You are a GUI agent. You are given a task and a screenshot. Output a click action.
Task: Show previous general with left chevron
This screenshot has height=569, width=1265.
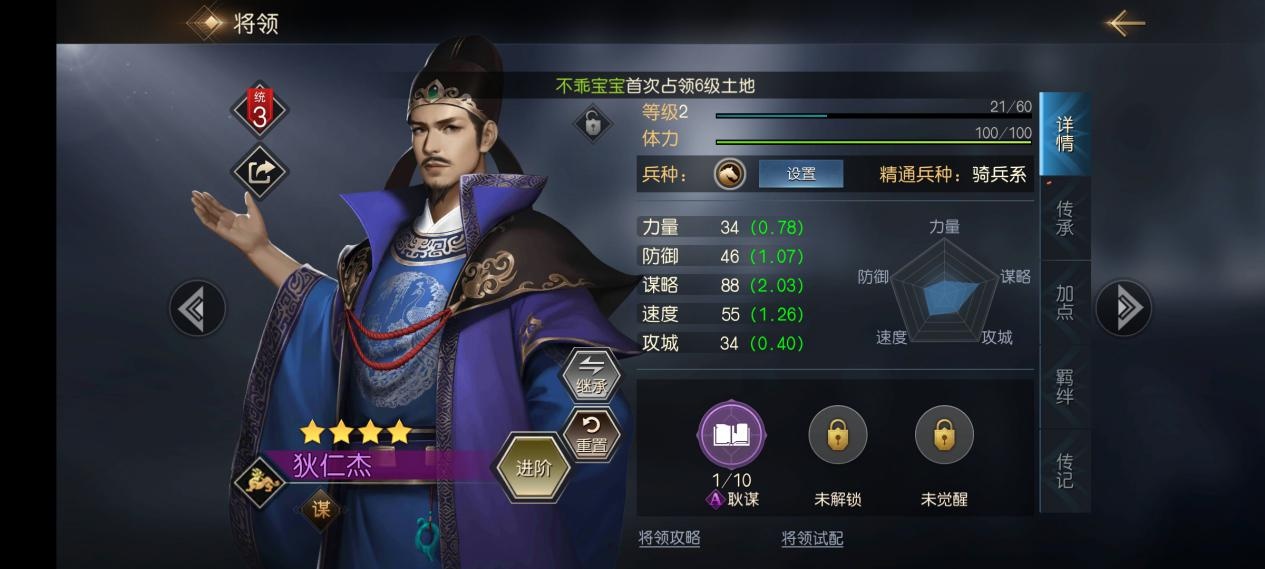pyautogui.click(x=196, y=308)
